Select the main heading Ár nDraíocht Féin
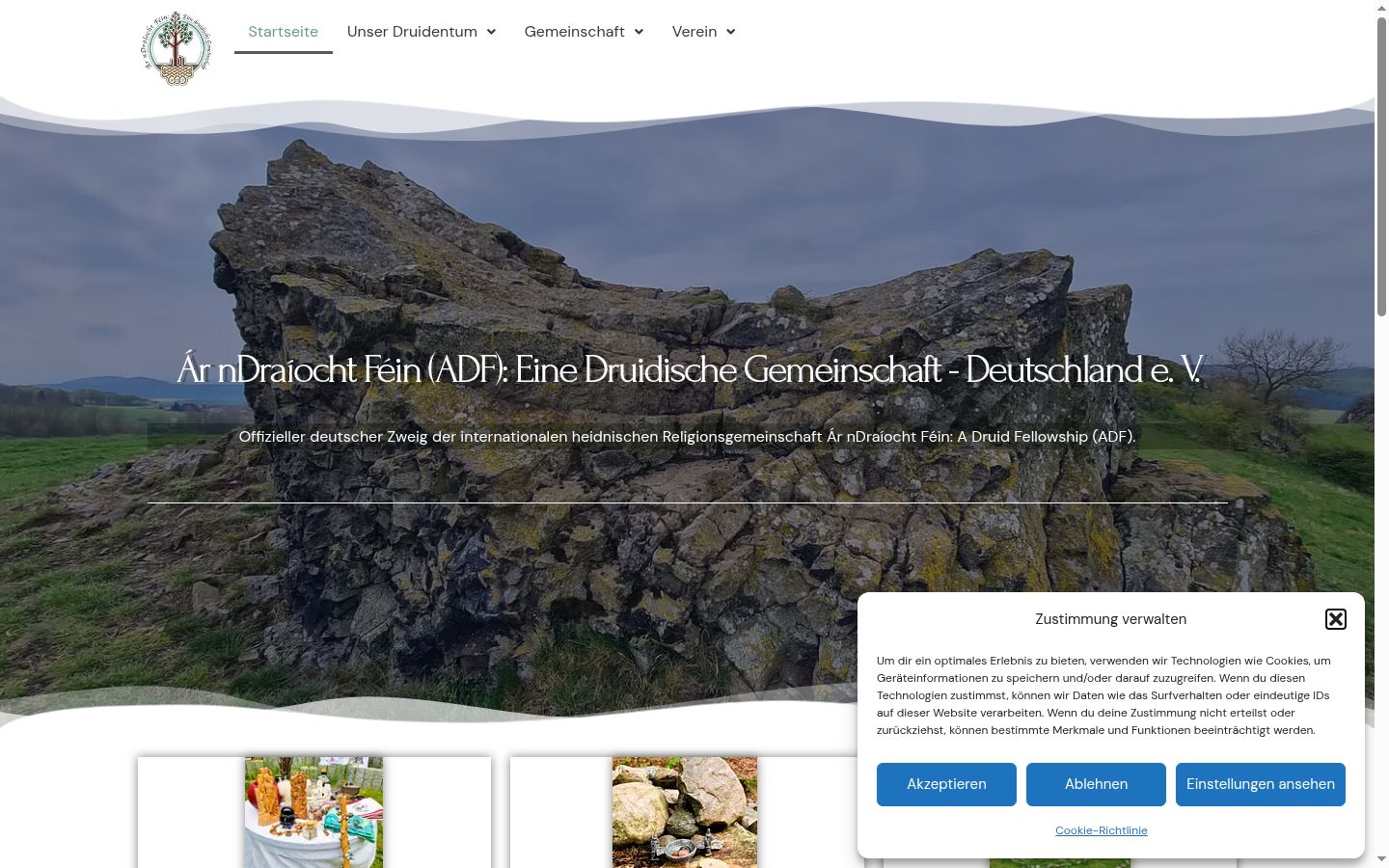Screen dimensions: 1389x868 coord(688,370)
